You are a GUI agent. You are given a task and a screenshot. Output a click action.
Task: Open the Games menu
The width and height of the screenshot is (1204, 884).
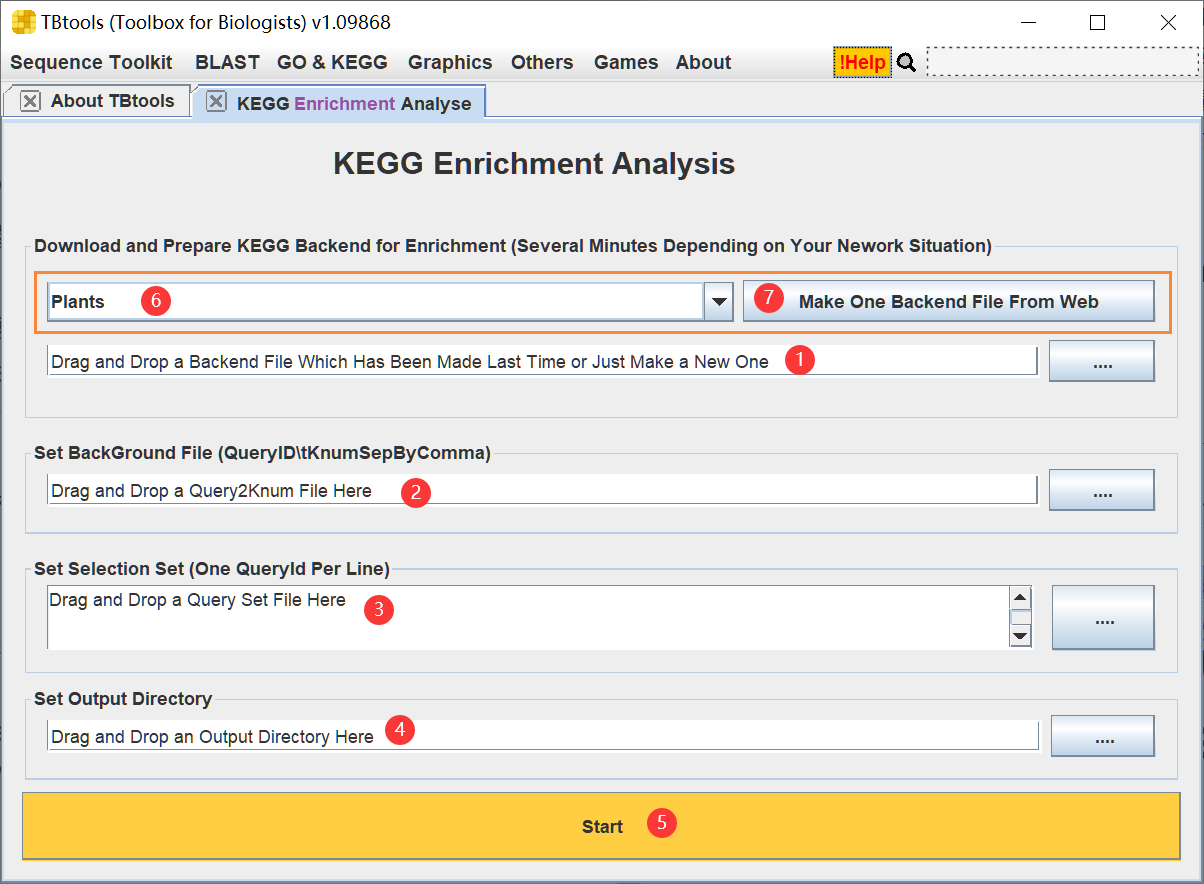click(626, 62)
